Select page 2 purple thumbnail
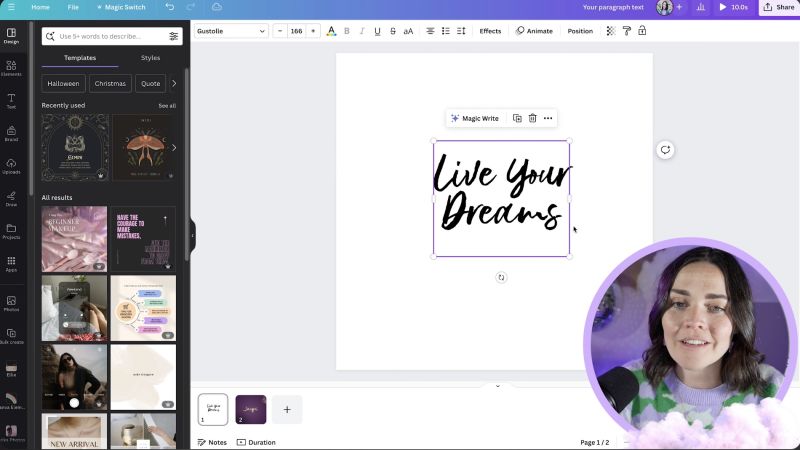800x450 pixels. (251, 409)
